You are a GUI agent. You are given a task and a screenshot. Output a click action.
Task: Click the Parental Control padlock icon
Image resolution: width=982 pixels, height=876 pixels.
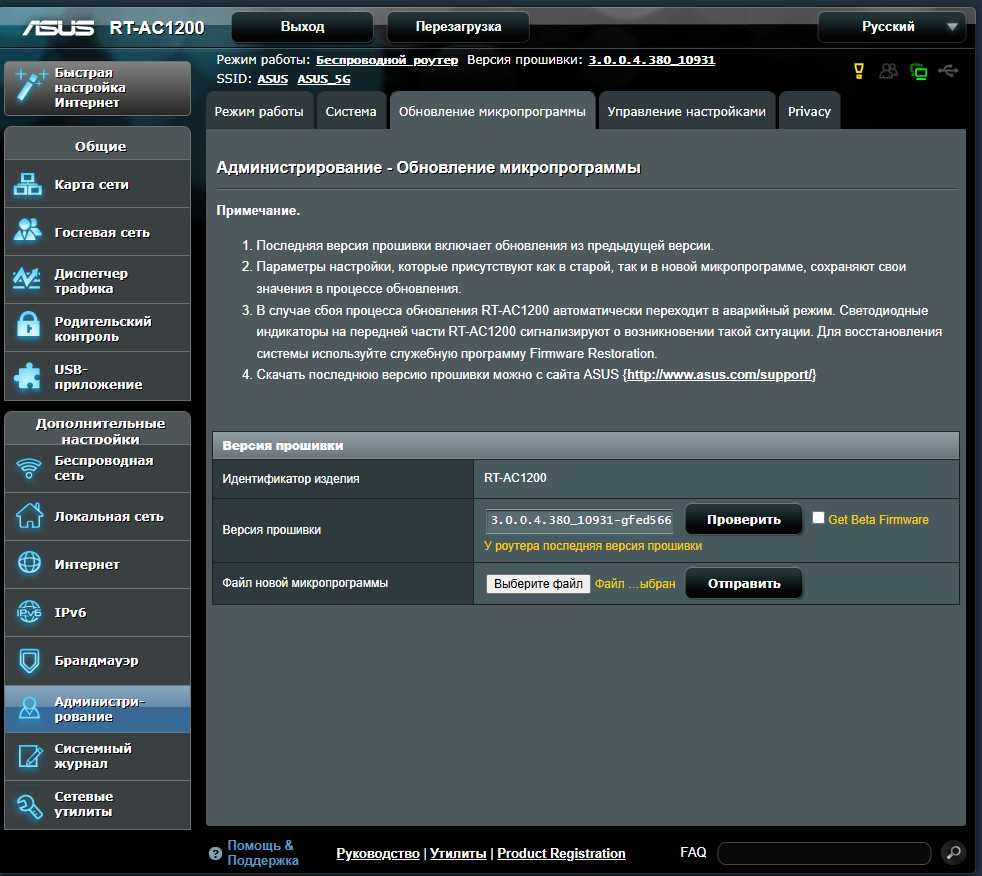(28, 326)
